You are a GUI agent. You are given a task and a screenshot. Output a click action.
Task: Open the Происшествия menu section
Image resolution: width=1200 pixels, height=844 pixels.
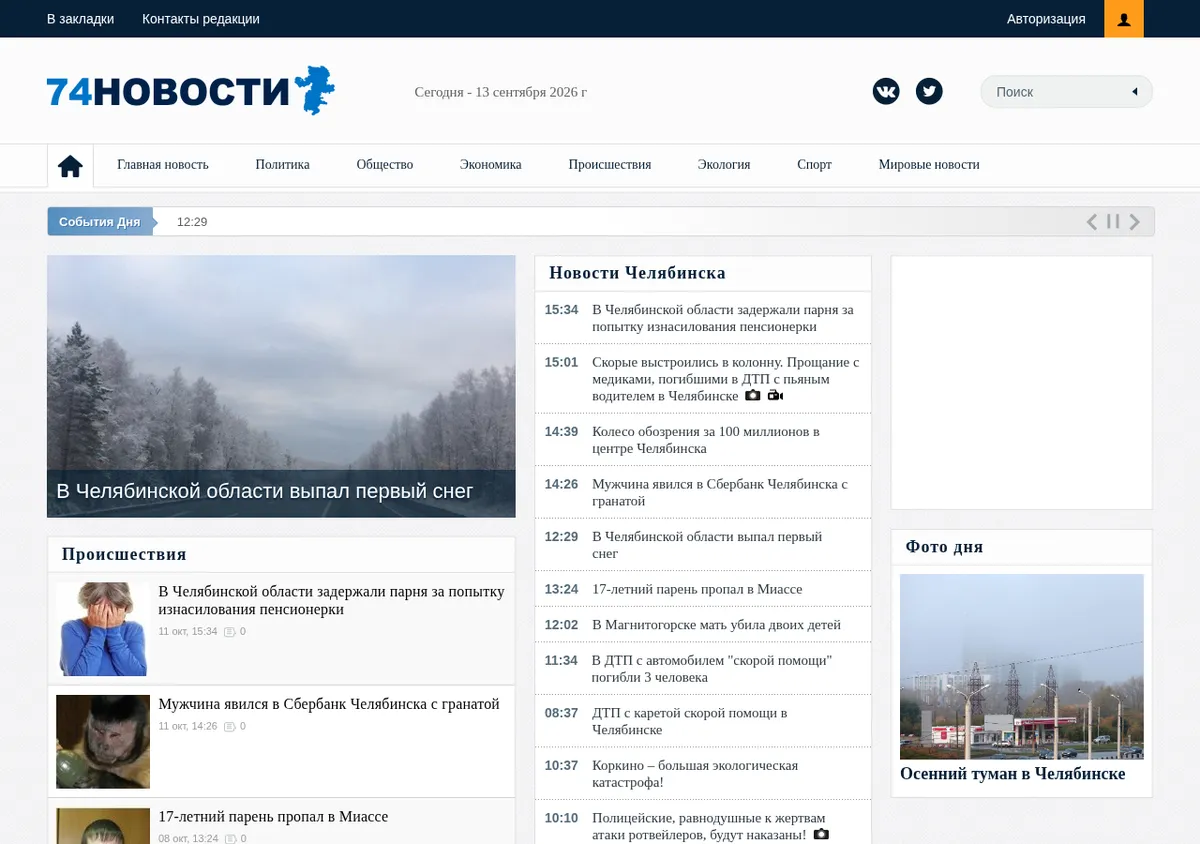[609, 165]
